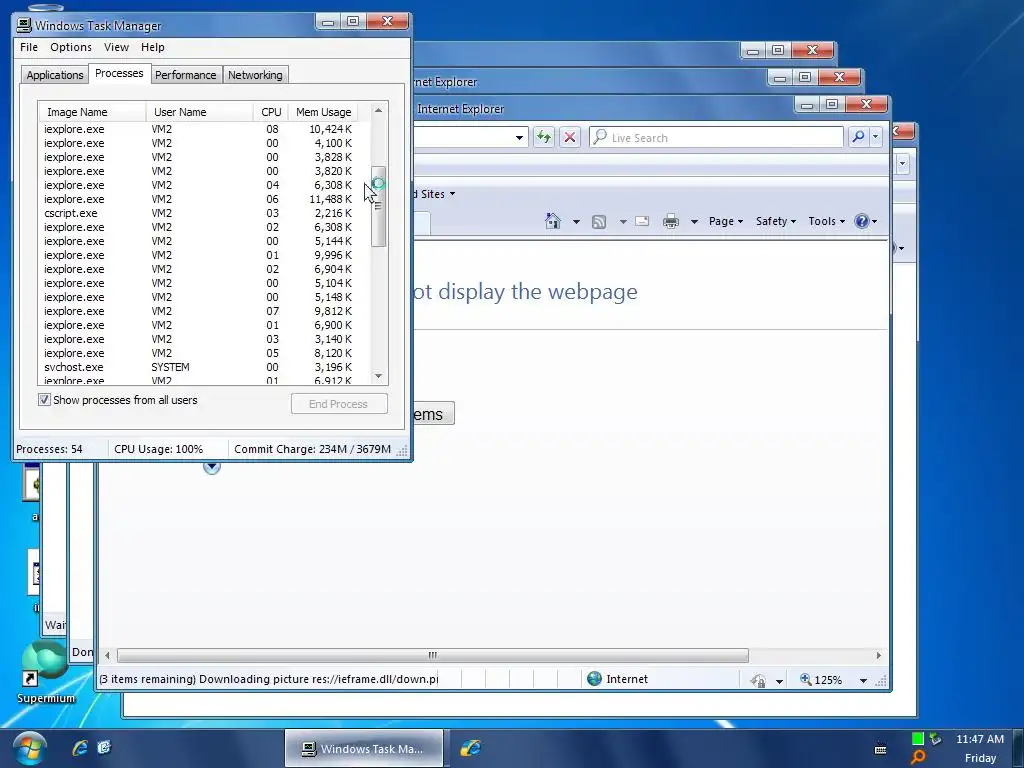Open the zoom level dropdown arrow
This screenshot has width=1024, height=768.
pyautogui.click(x=863, y=680)
